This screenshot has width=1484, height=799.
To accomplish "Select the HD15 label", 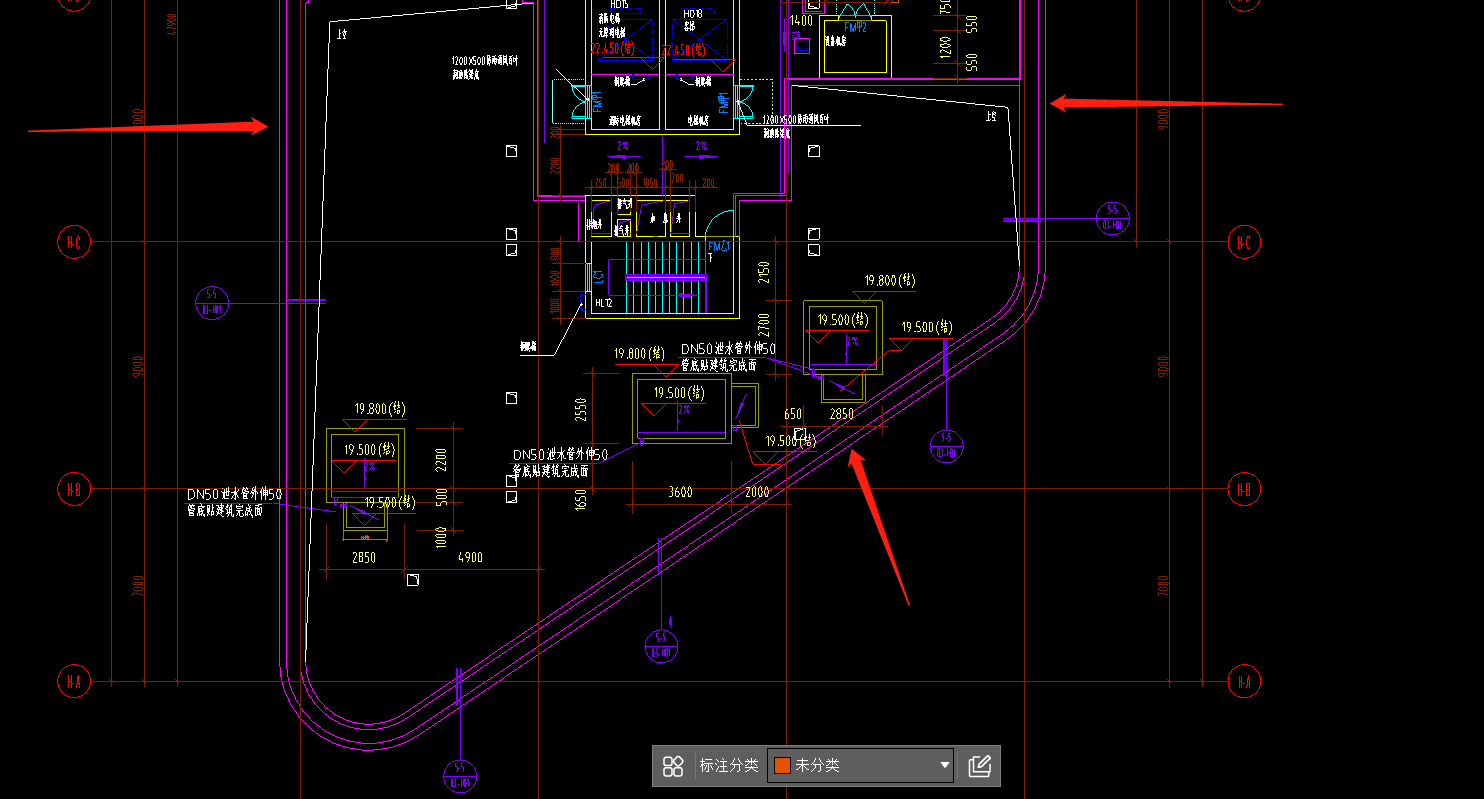I will (620, 3).
